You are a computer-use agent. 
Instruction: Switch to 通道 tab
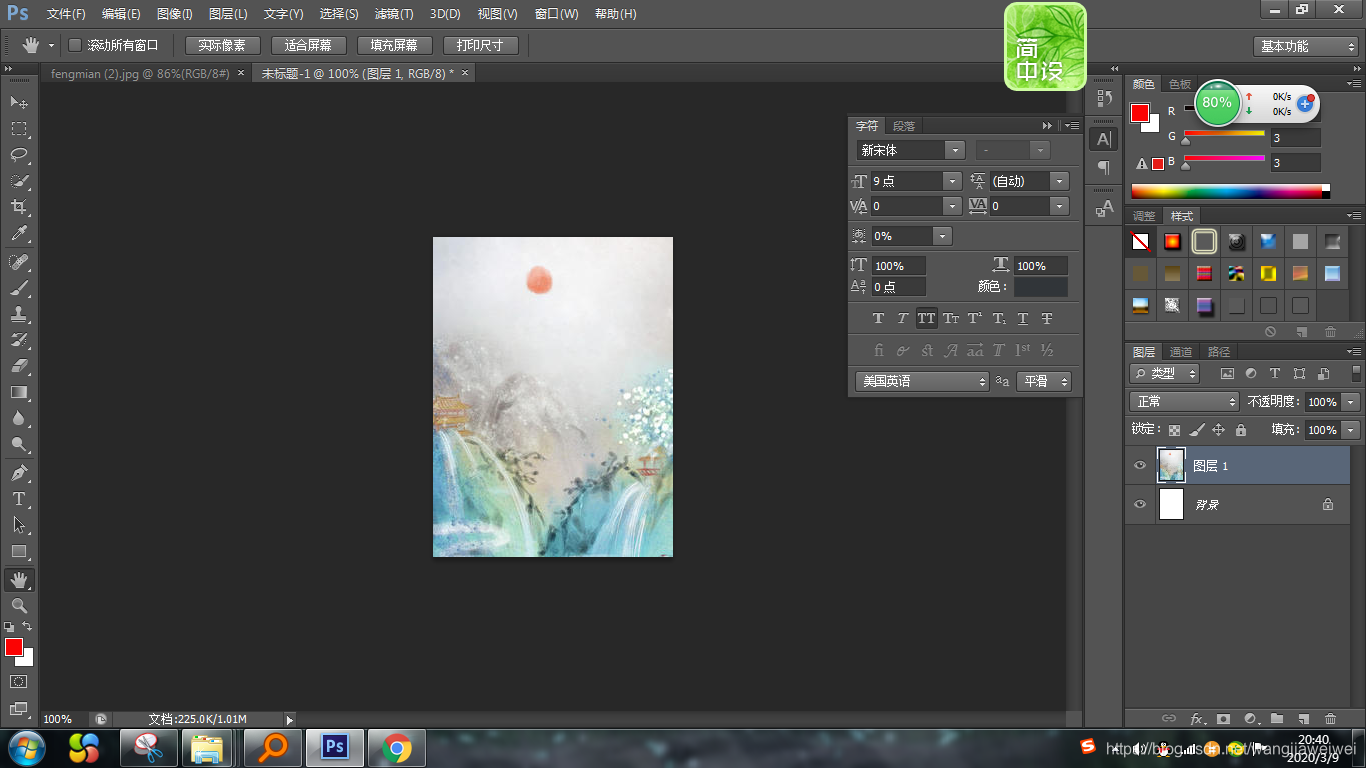coord(1181,352)
